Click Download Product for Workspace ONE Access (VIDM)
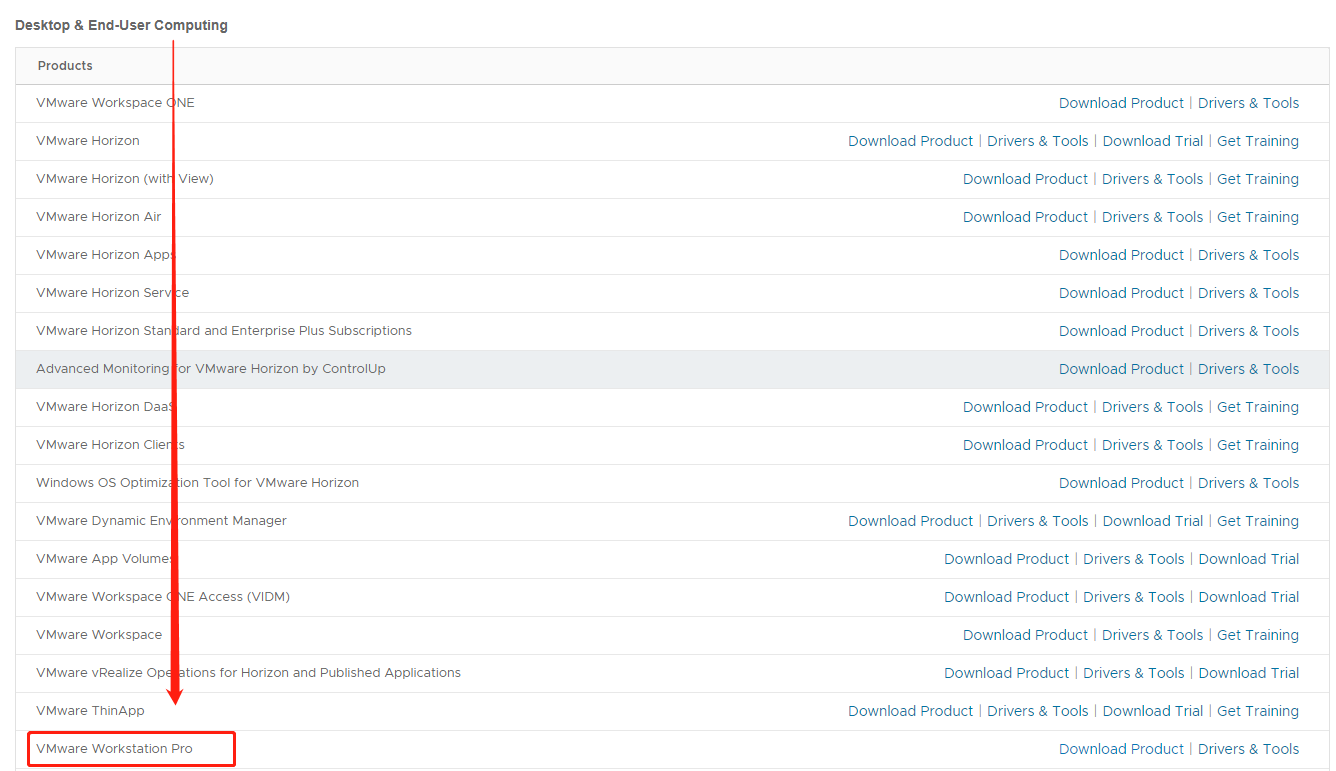Image resolution: width=1336 pixels, height=771 pixels. 1006,597
